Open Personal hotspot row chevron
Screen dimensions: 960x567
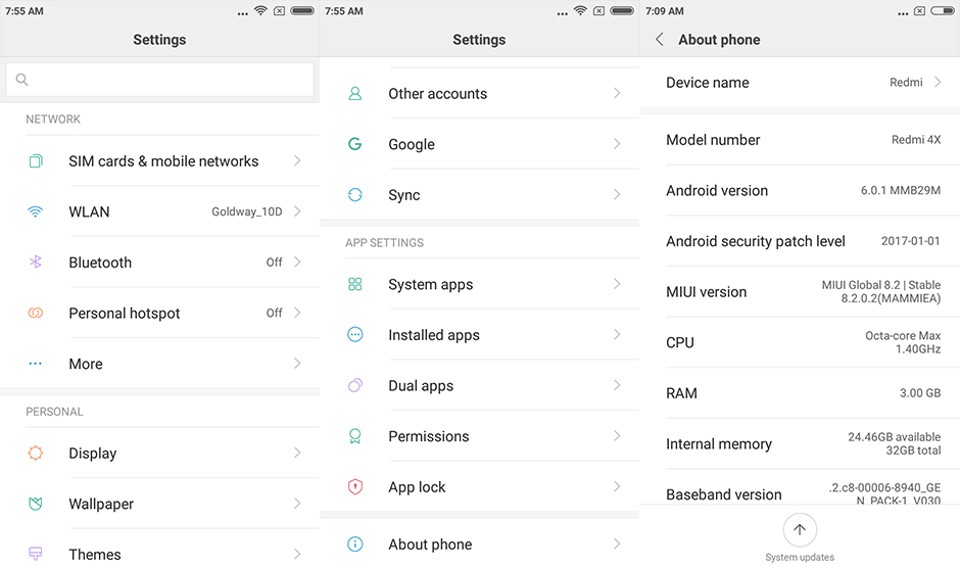click(x=297, y=313)
